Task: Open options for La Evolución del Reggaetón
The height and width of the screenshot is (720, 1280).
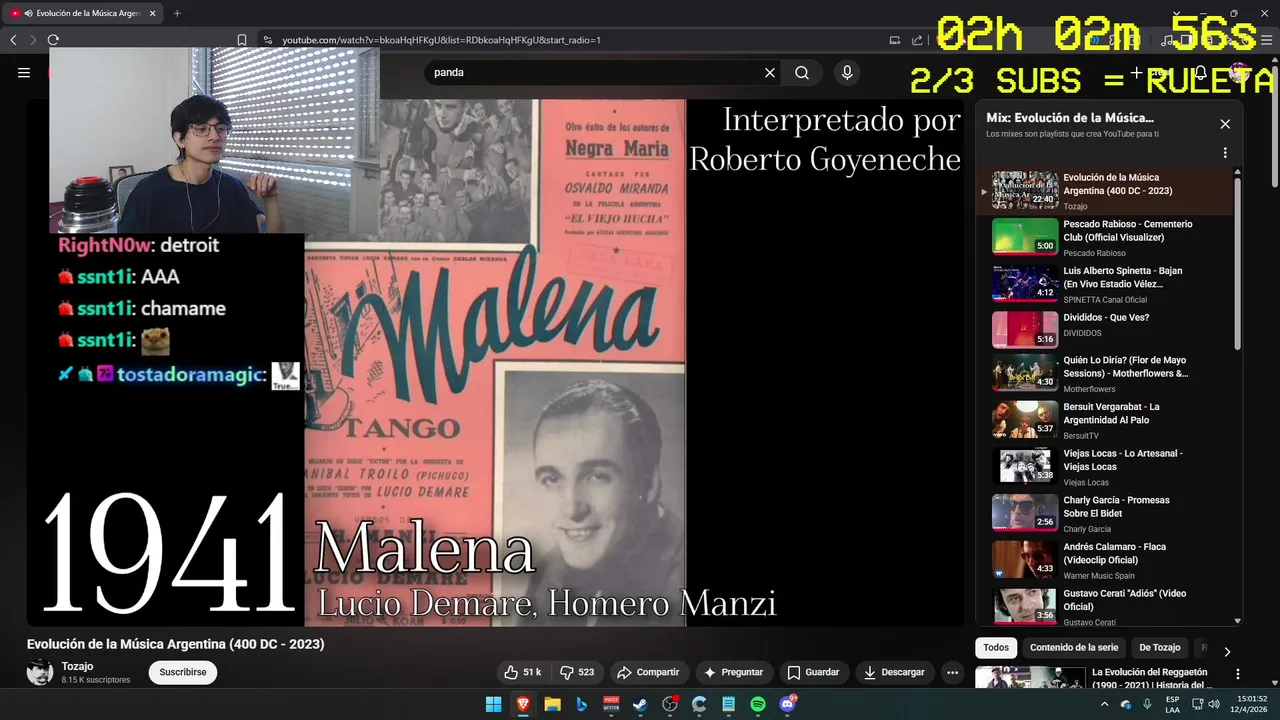Action: click(x=1238, y=674)
